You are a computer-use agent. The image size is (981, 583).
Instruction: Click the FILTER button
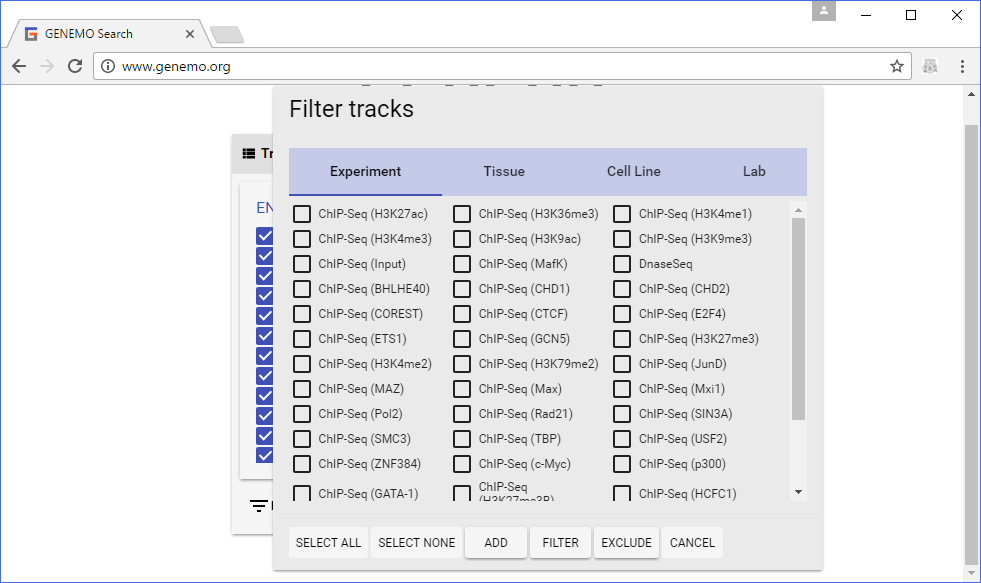coord(560,543)
